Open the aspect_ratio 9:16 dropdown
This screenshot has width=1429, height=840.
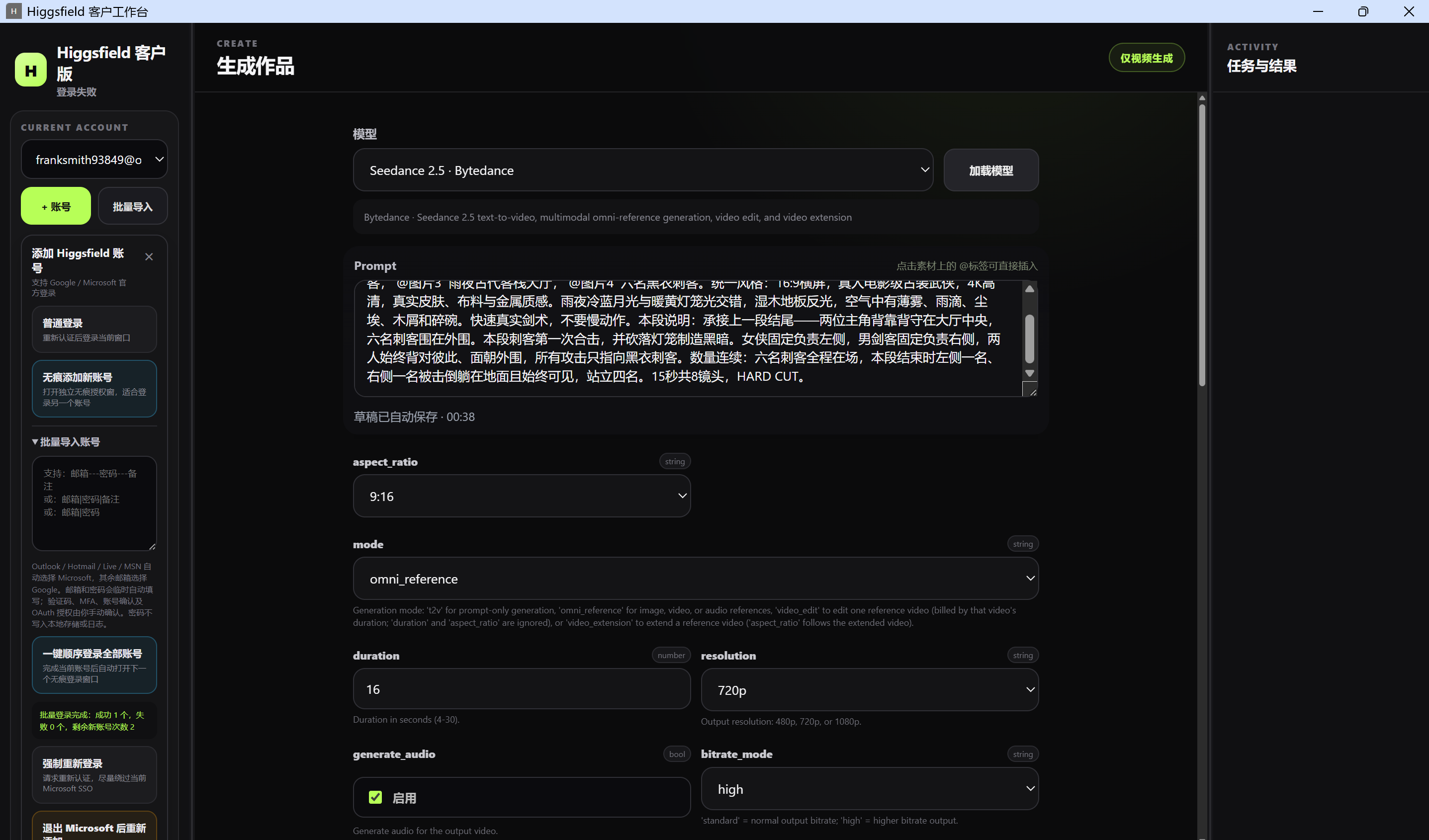tap(522, 496)
